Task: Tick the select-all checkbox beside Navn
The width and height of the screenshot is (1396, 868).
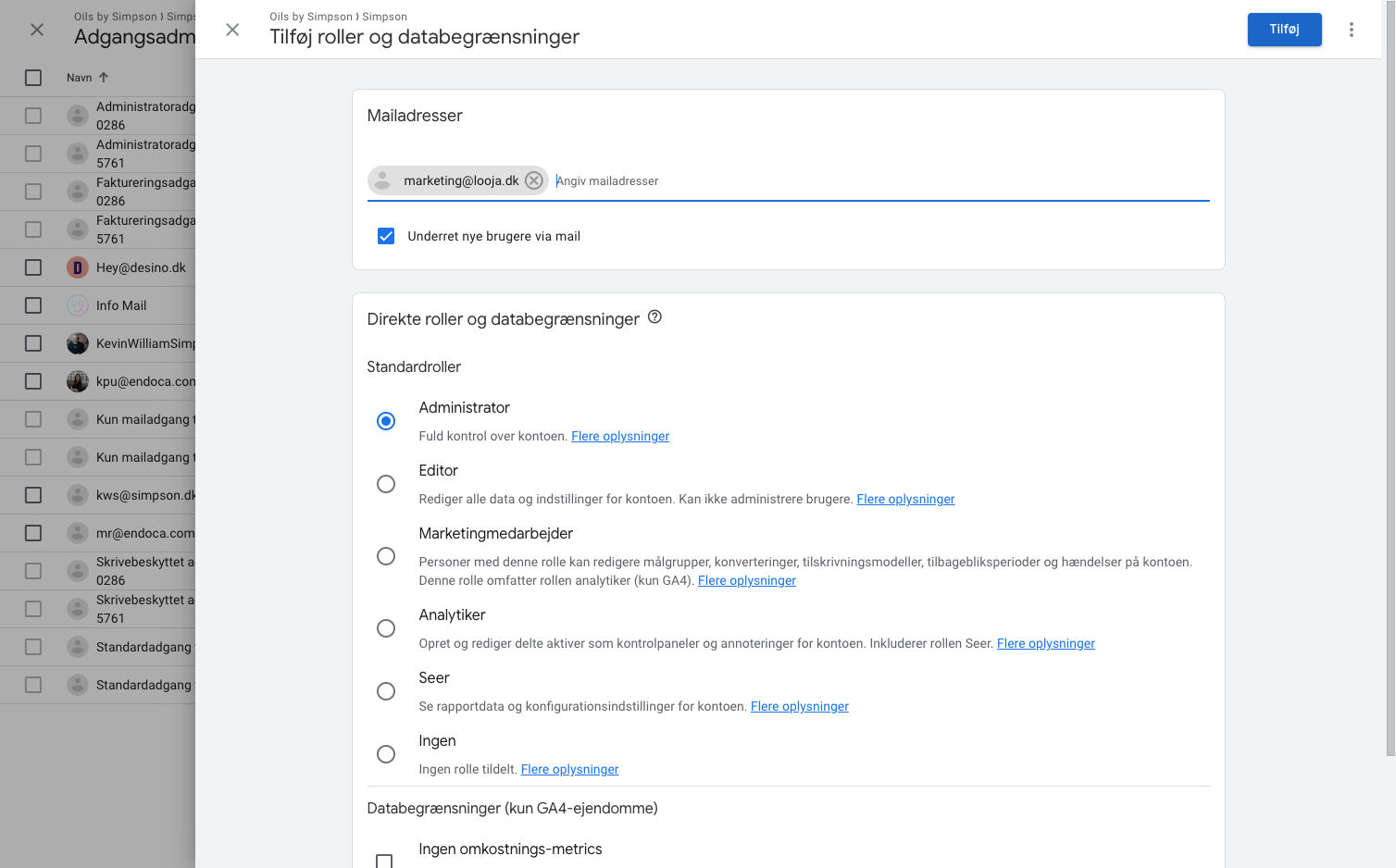Action: tap(33, 78)
